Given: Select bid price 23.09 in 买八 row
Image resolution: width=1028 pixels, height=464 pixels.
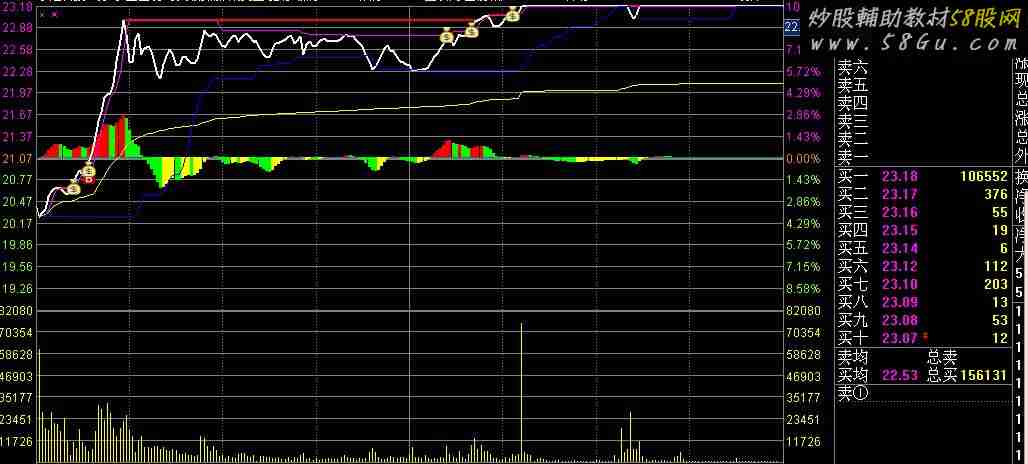Looking at the screenshot, I should tap(900, 302).
